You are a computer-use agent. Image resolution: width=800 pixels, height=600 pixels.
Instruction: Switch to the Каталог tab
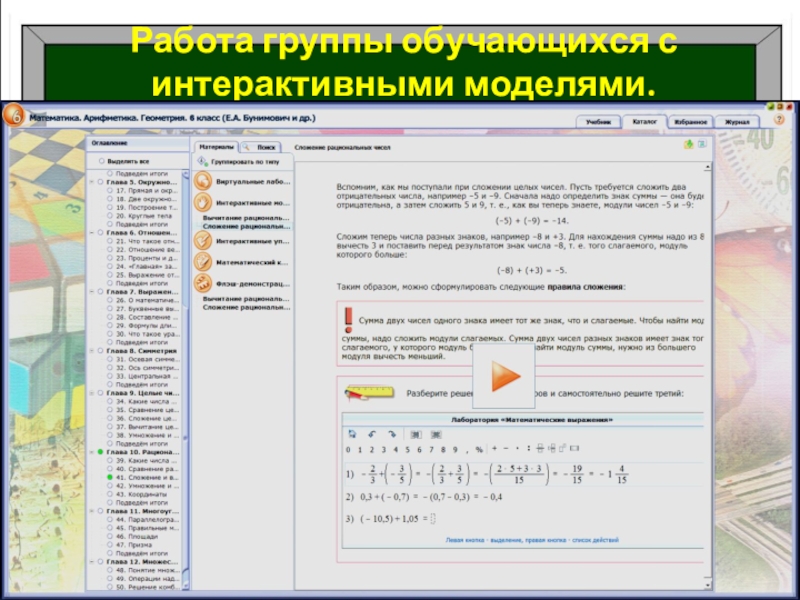pos(644,121)
